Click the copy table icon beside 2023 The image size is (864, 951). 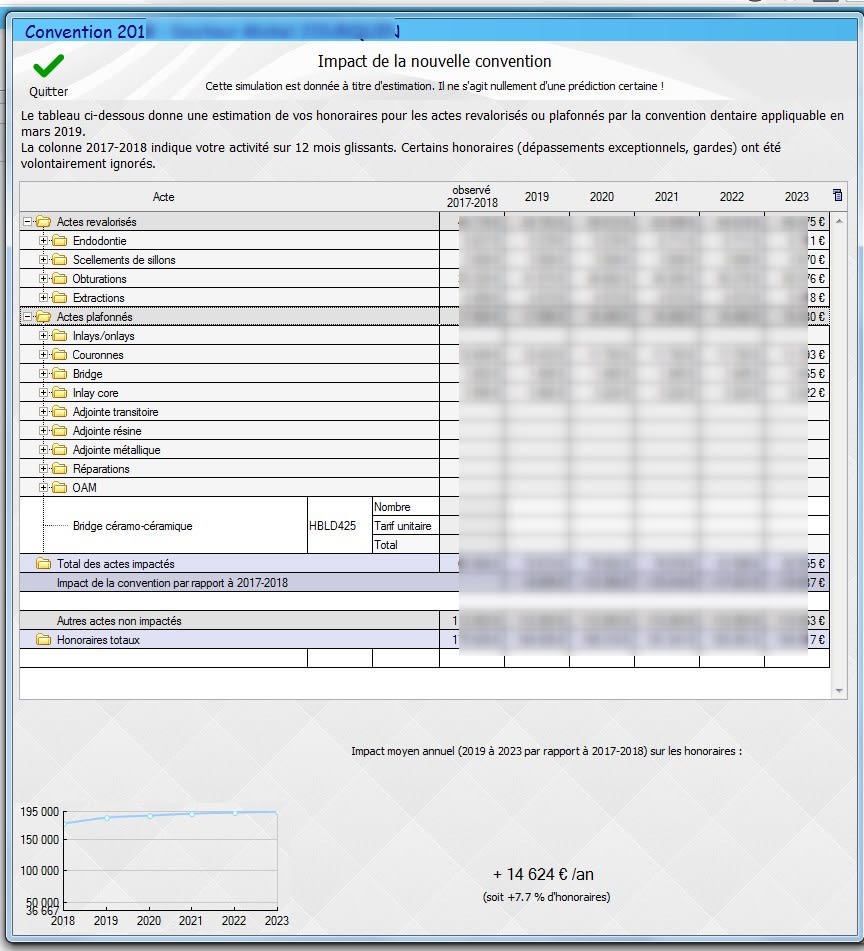pyautogui.click(x=837, y=195)
